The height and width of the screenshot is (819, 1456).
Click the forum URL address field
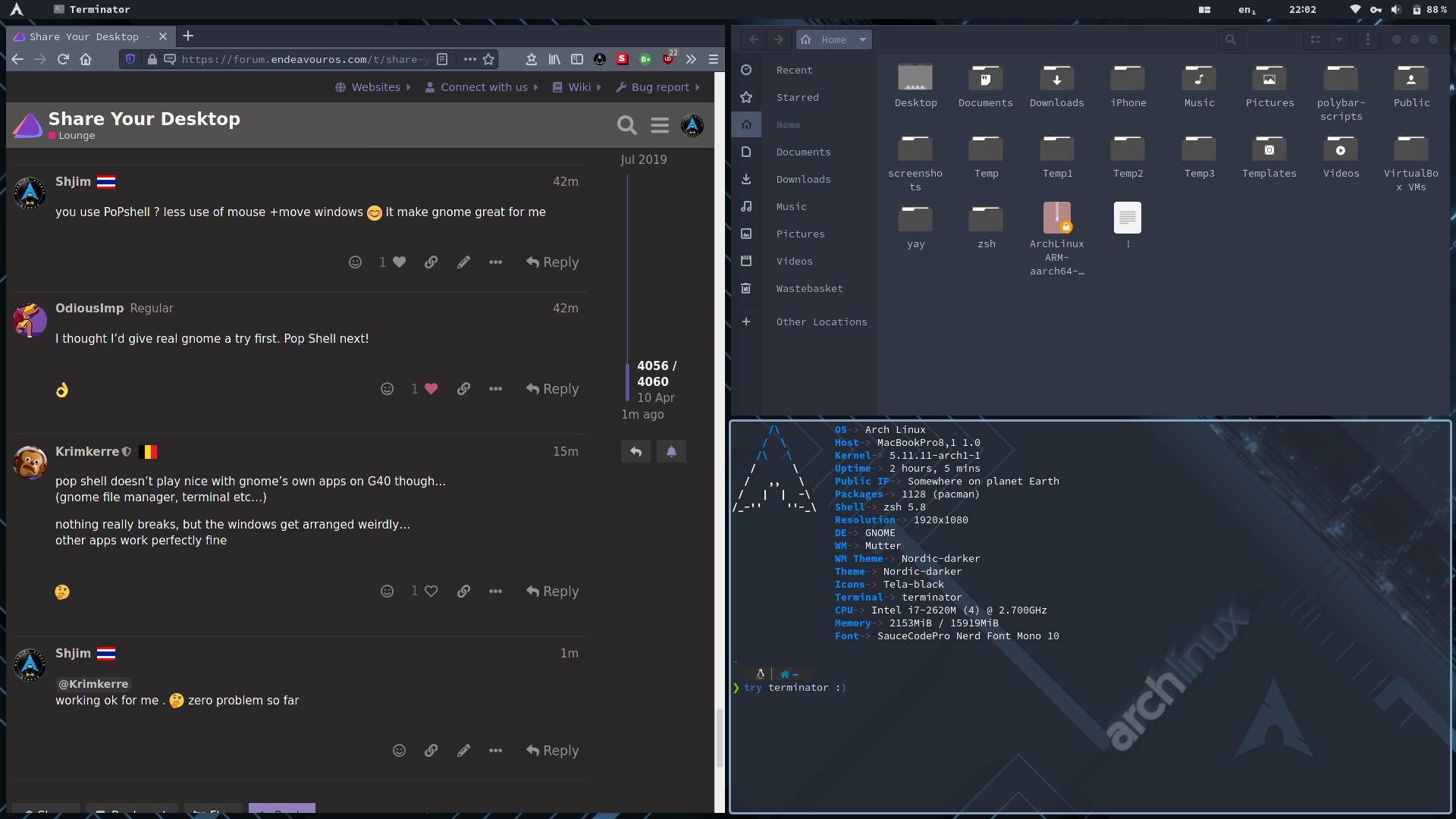coord(305,59)
